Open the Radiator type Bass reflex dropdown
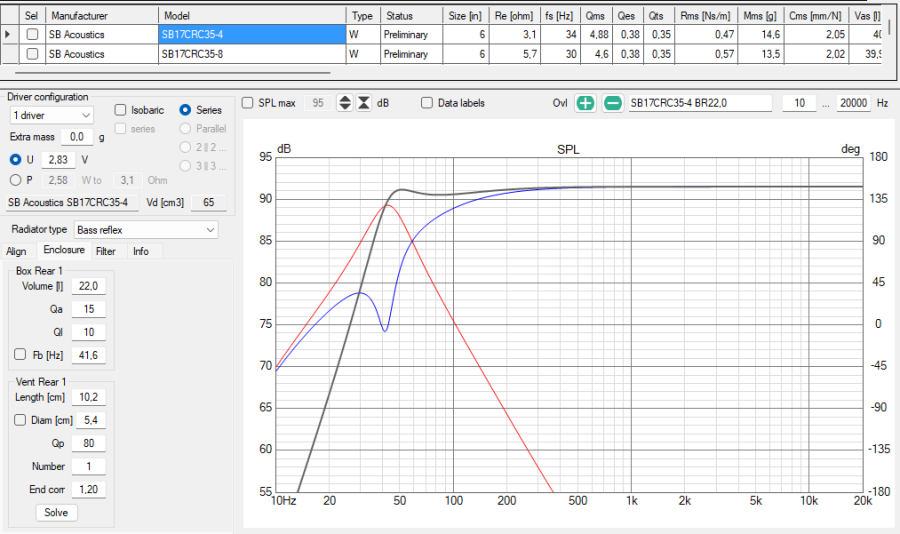Viewport: 900px width, 534px height. point(146,230)
